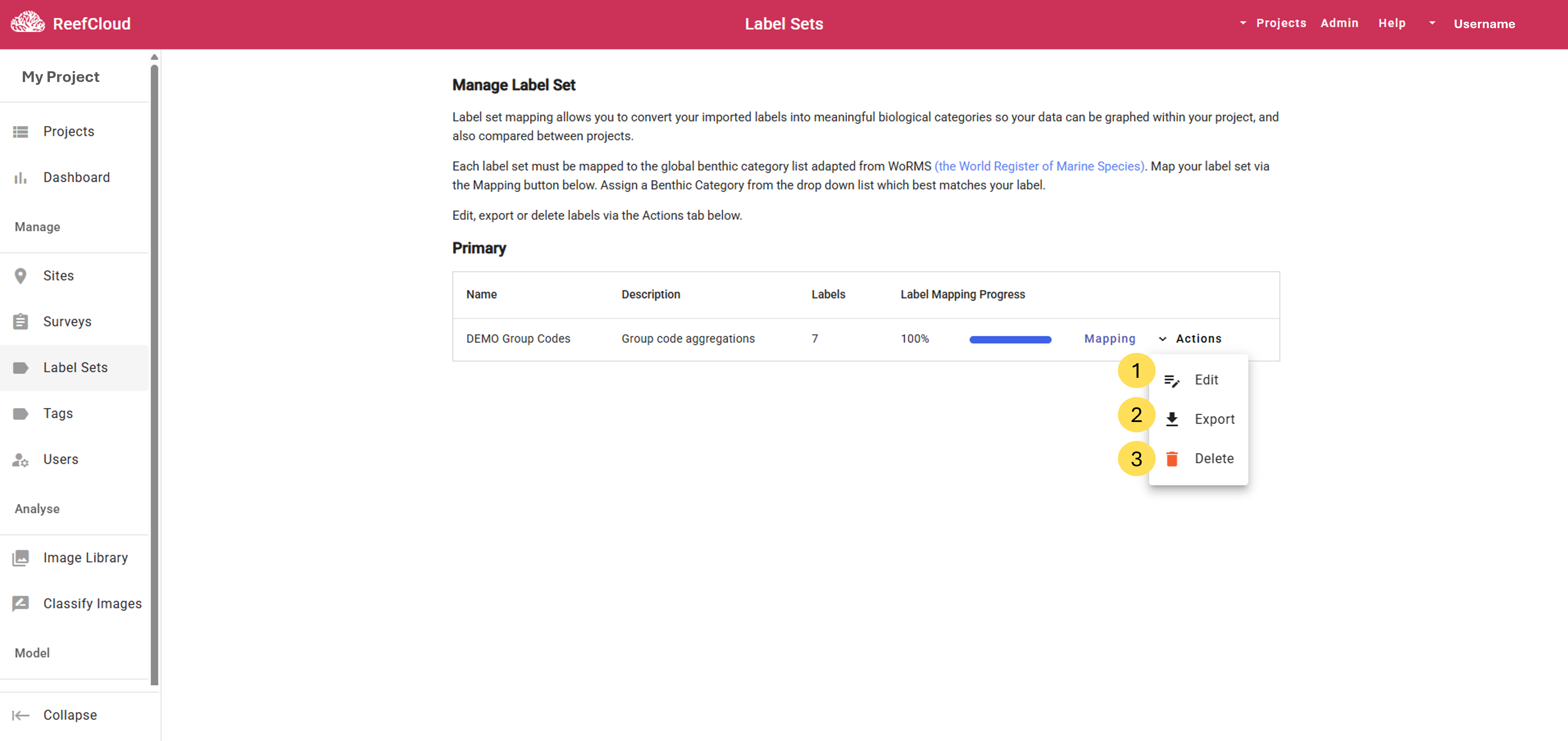Click the orange Delete trash icon

click(x=1172, y=458)
